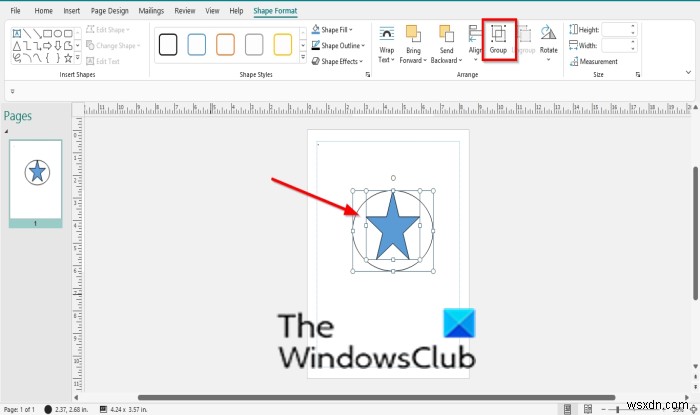
Task: Apply the gray outline shape style
Action: click(254, 45)
